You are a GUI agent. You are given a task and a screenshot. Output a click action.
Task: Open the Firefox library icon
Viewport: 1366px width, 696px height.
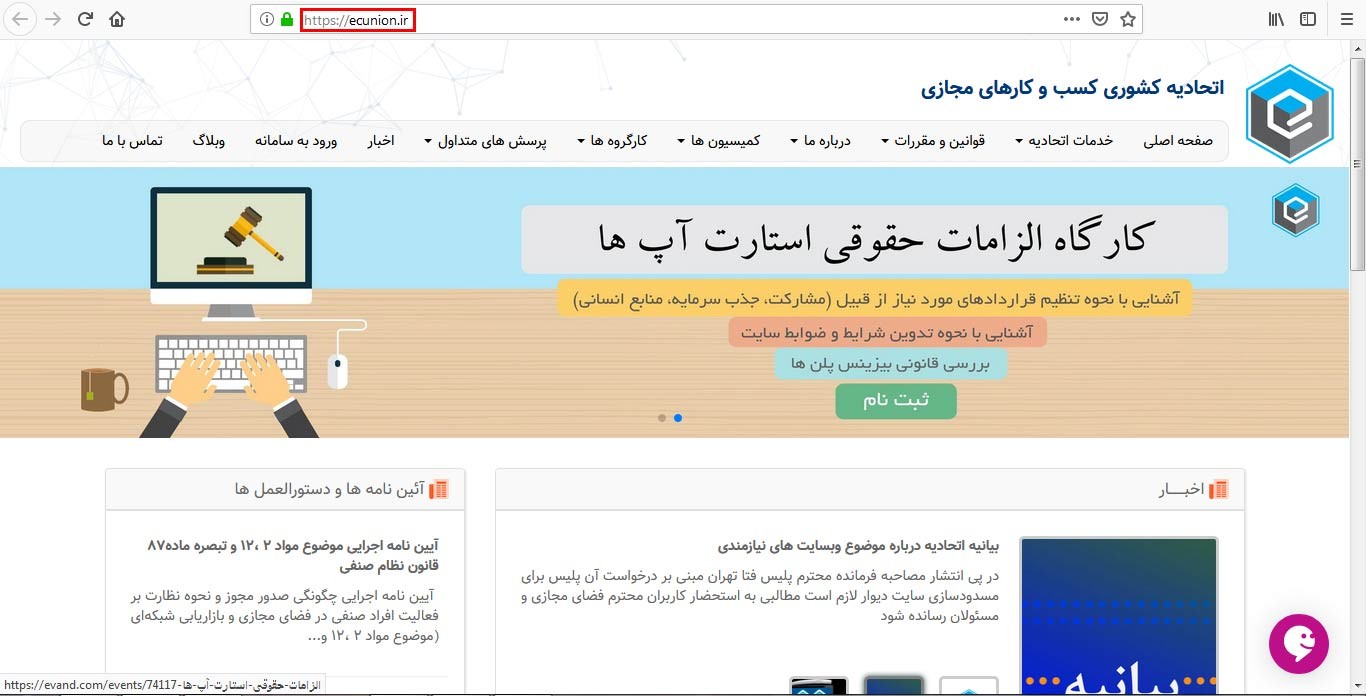click(1277, 18)
